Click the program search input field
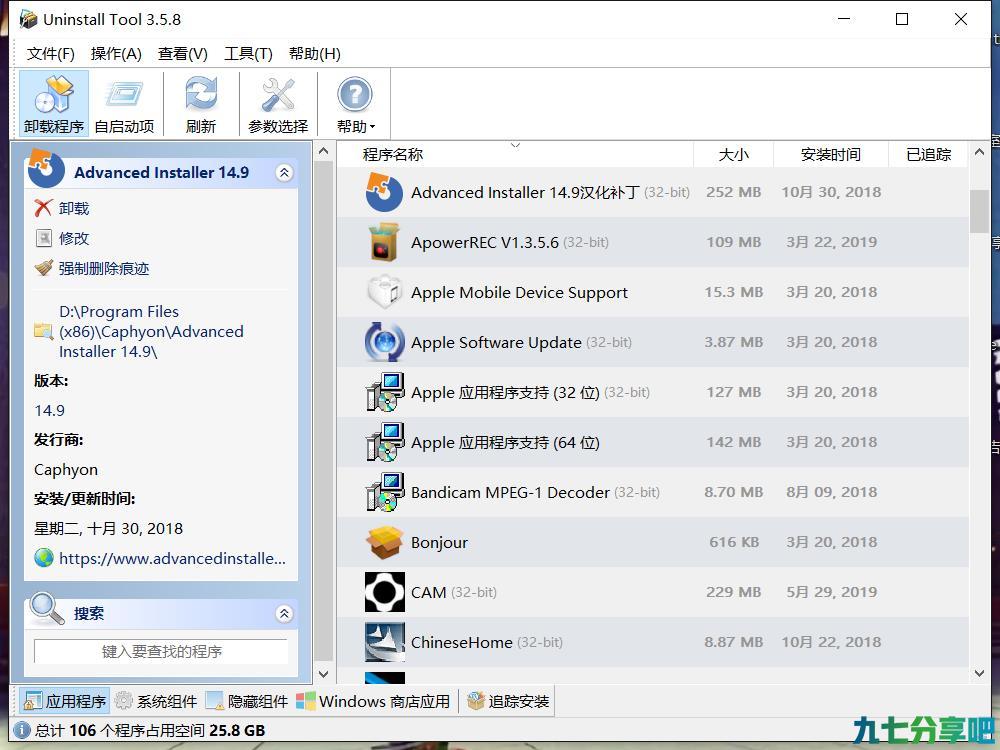 pos(161,652)
